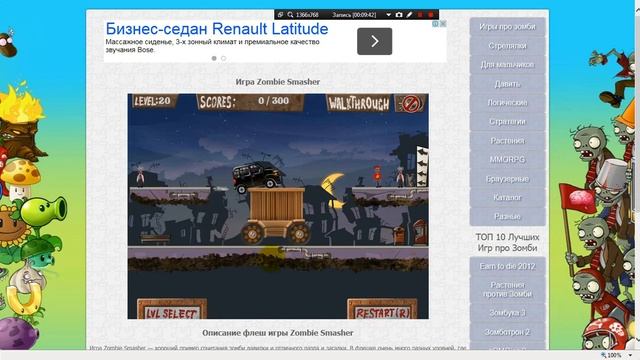Open the Зомботрон 2 game link
Viewport: 640px width, 360px height.
507,332
